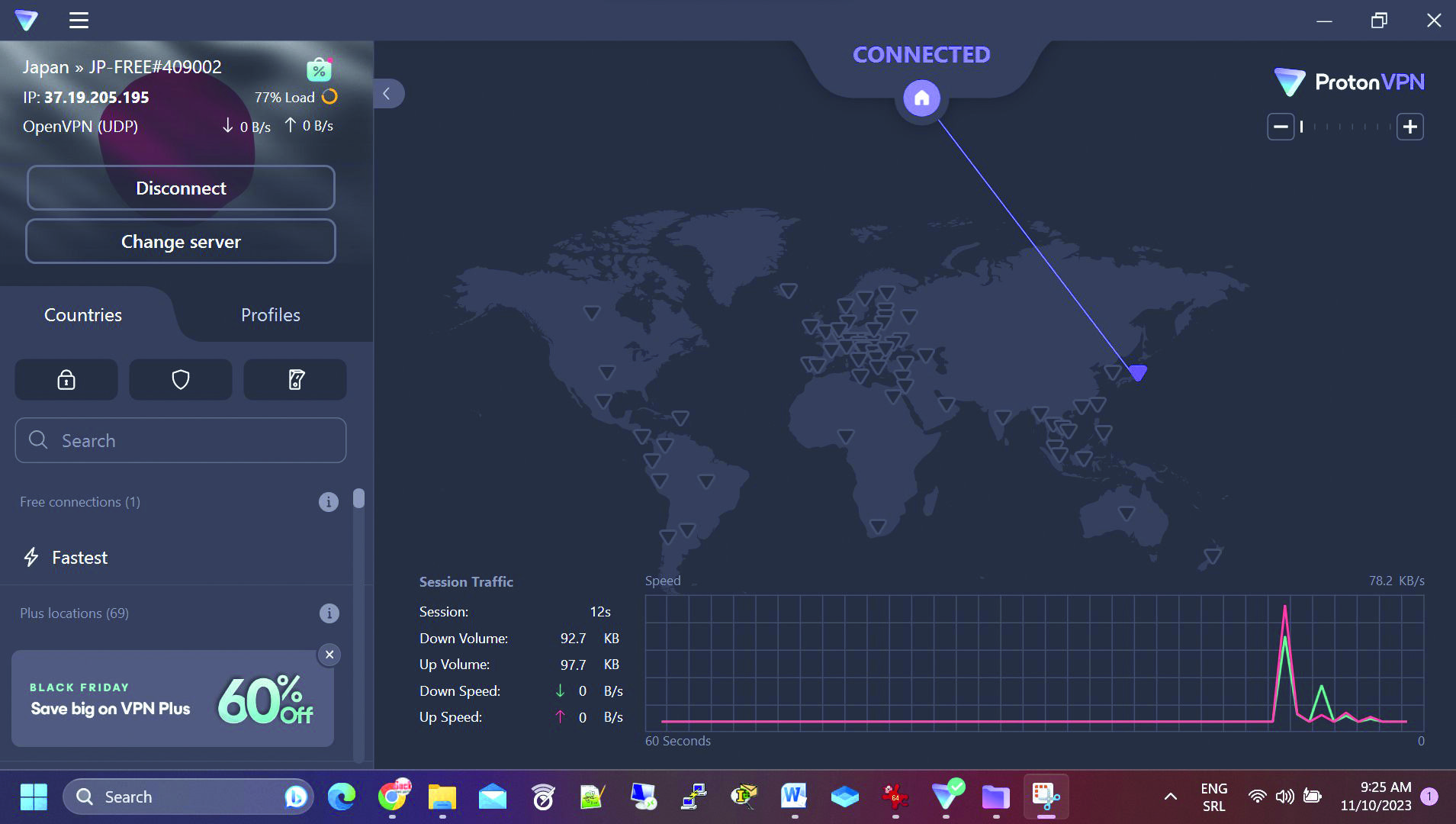
Task: Click the country Search field
Action: (181, 440)
